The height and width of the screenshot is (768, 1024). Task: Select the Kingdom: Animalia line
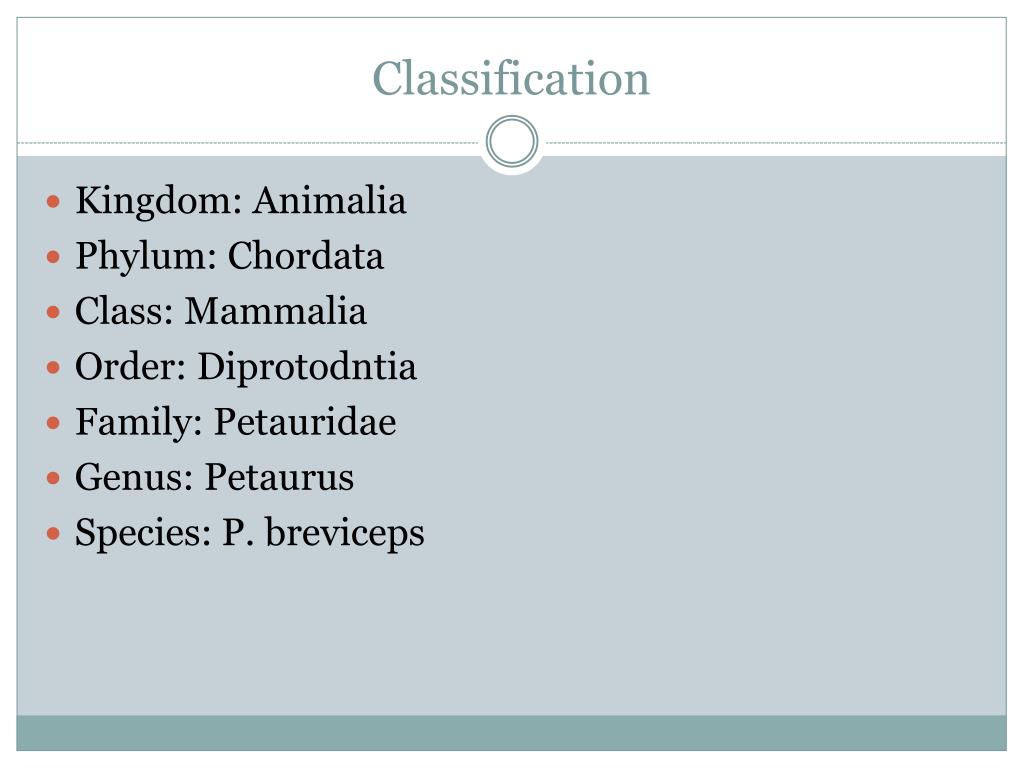(240, 201)
